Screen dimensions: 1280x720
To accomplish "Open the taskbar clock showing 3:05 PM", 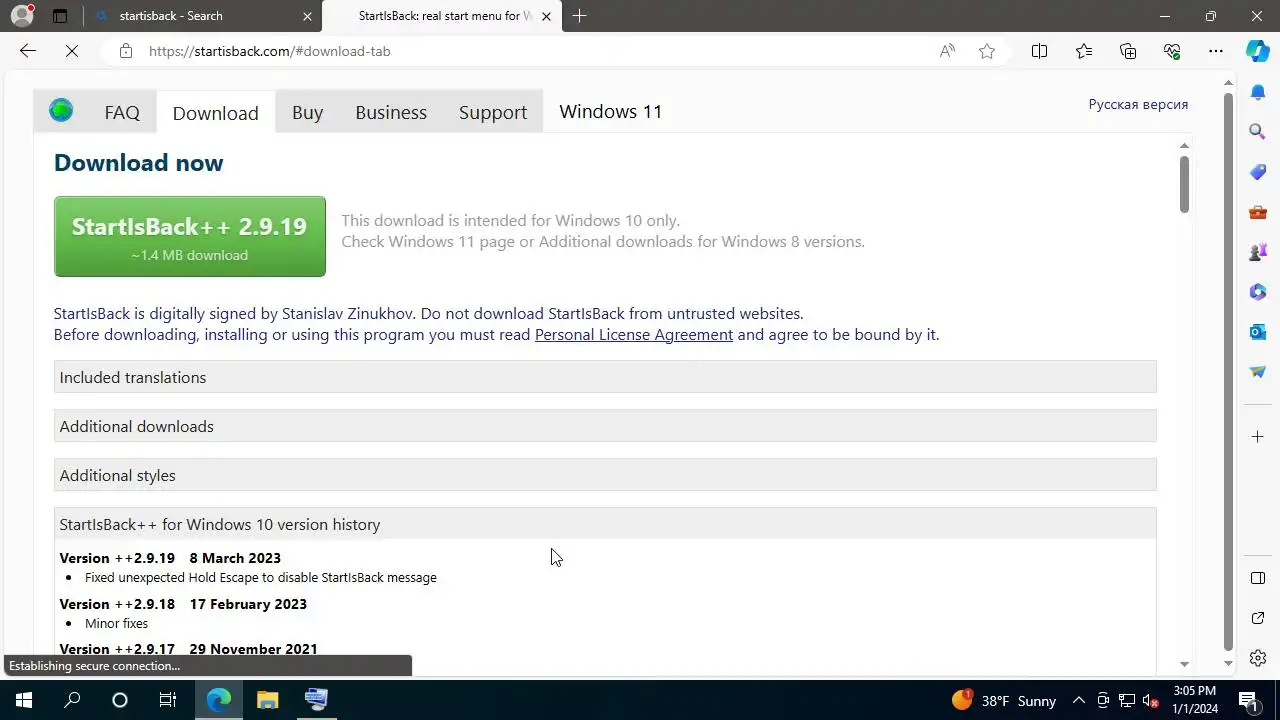I will click(x=1196, y=700).
